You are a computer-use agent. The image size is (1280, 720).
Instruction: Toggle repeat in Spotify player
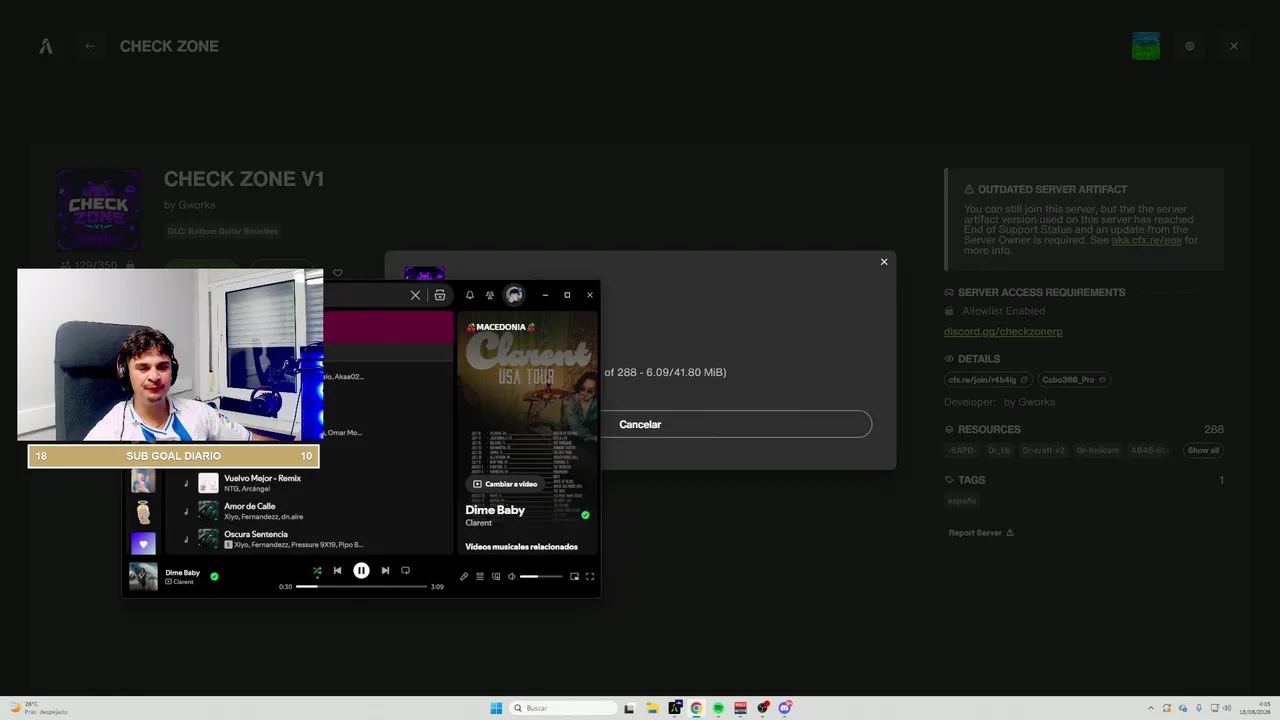coord(405,570)
